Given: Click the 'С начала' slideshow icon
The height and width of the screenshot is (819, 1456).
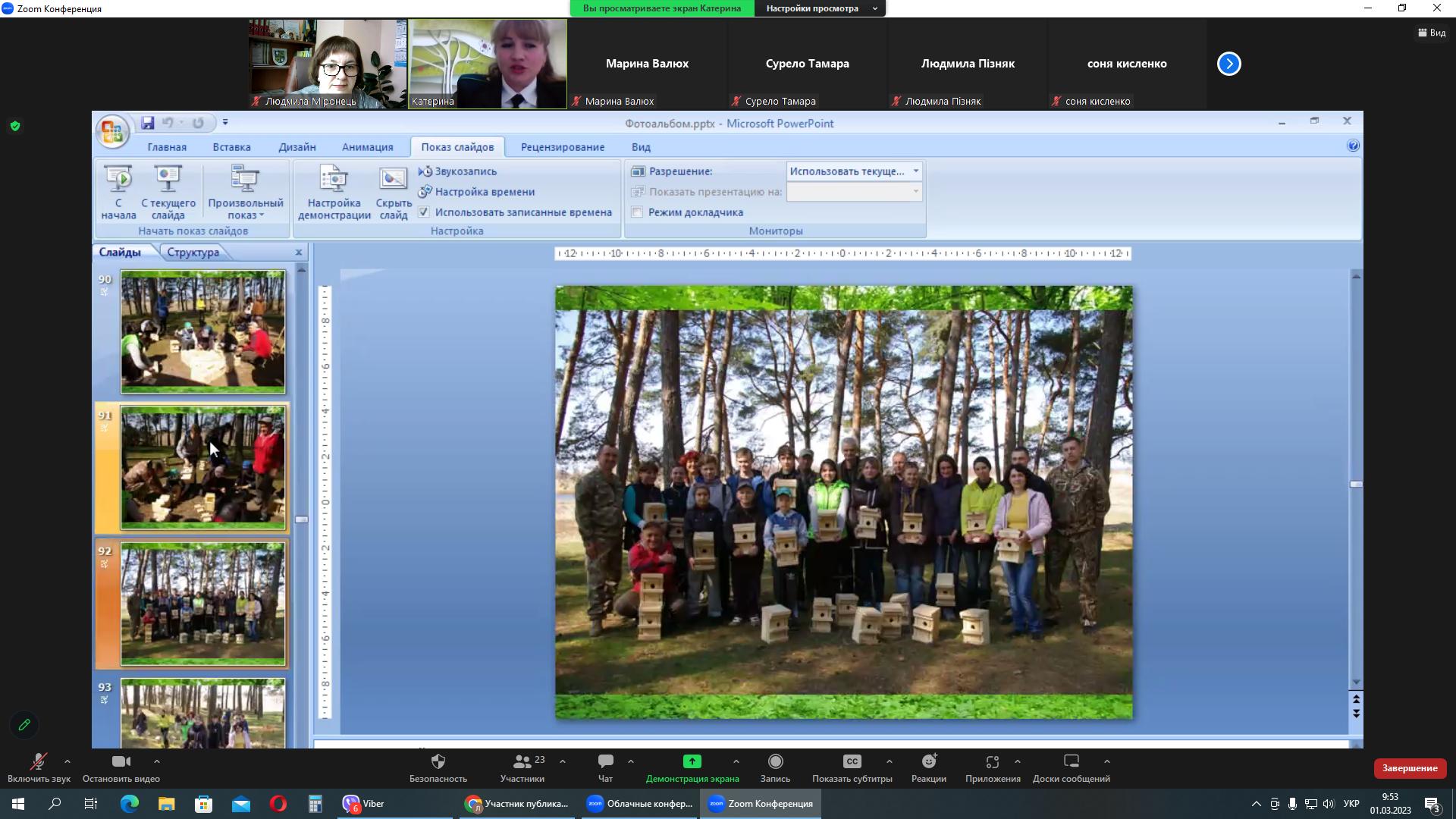Looking at the screenshot, I should 118,179.
